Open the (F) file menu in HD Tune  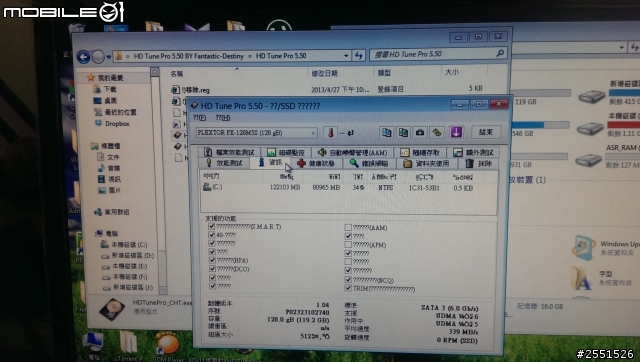(x=199, y=118)
